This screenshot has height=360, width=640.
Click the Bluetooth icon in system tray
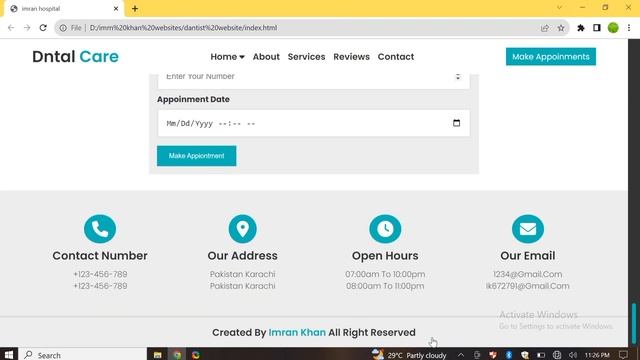(509, 355)
